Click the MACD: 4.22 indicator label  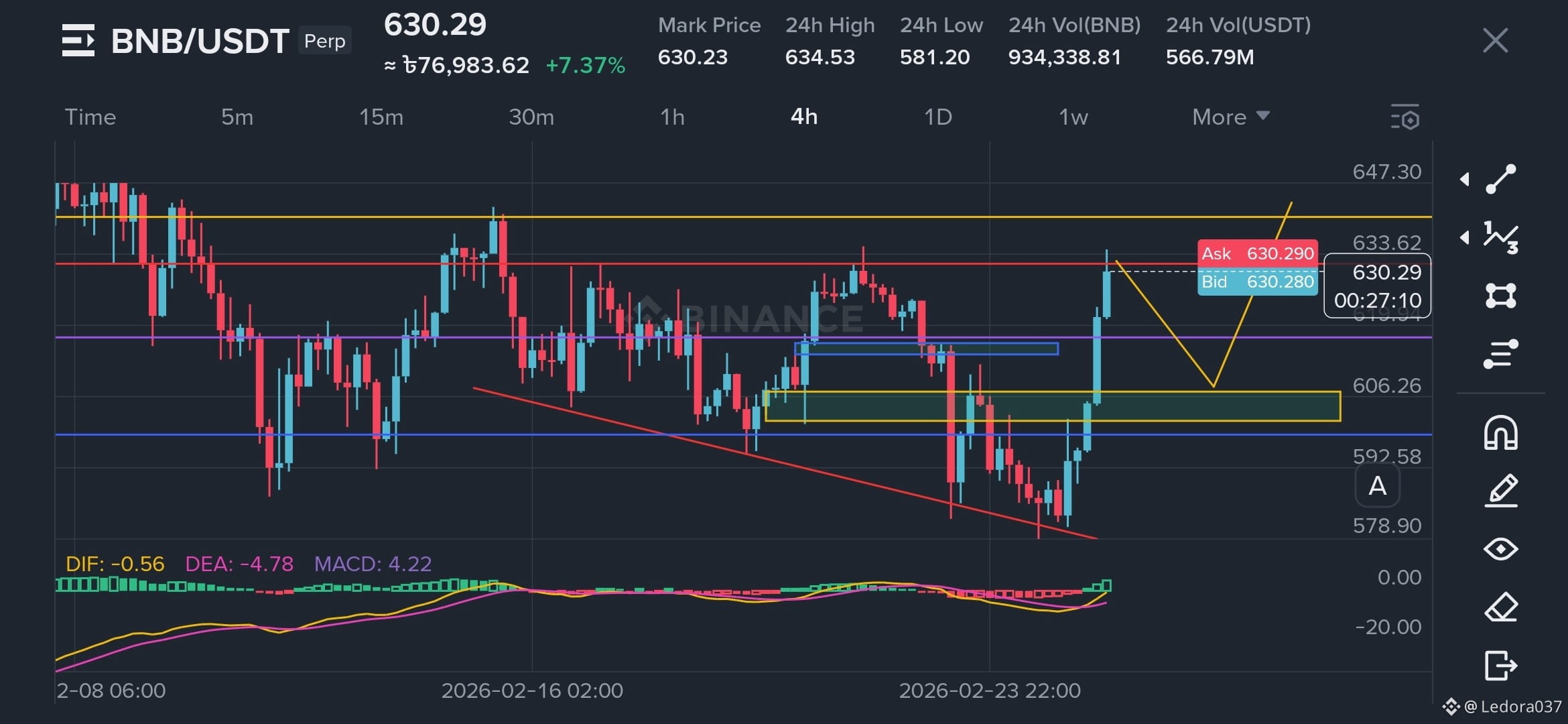point(373,564)
